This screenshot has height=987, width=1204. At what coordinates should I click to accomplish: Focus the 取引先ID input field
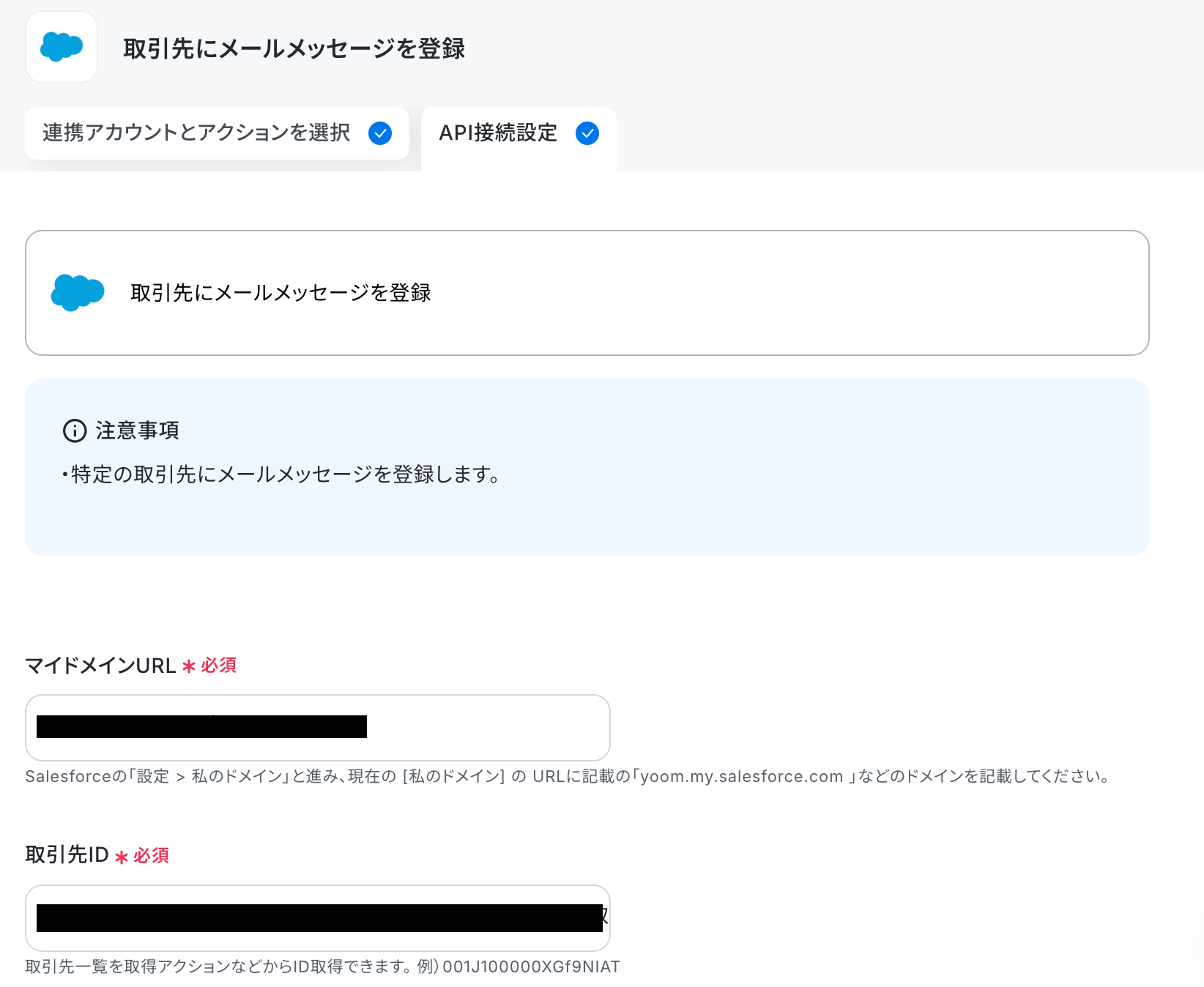coord(318,918)
